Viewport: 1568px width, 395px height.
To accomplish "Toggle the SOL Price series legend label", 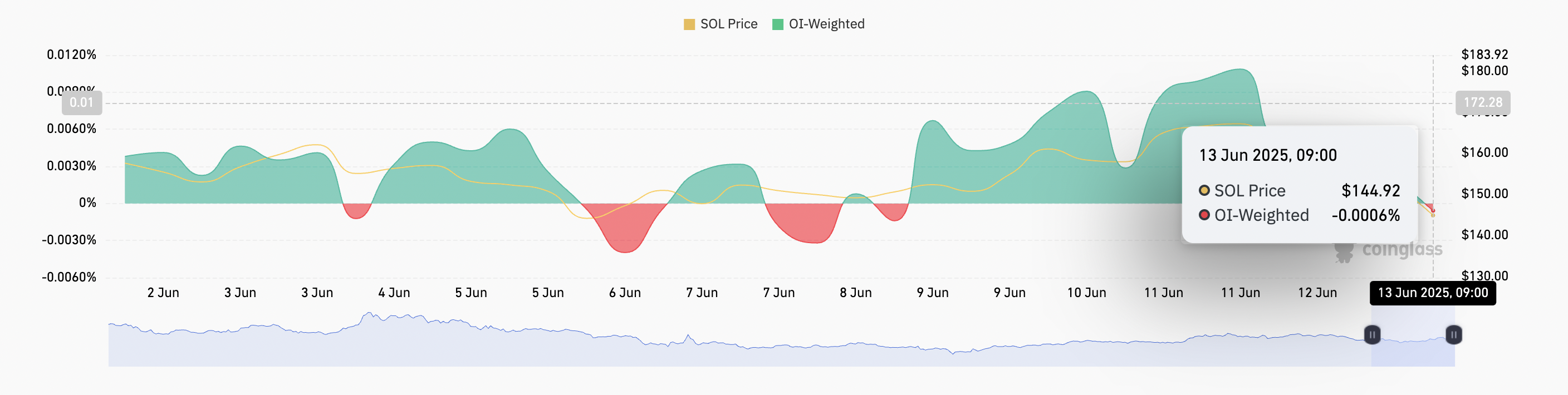I will coord(729,24).
